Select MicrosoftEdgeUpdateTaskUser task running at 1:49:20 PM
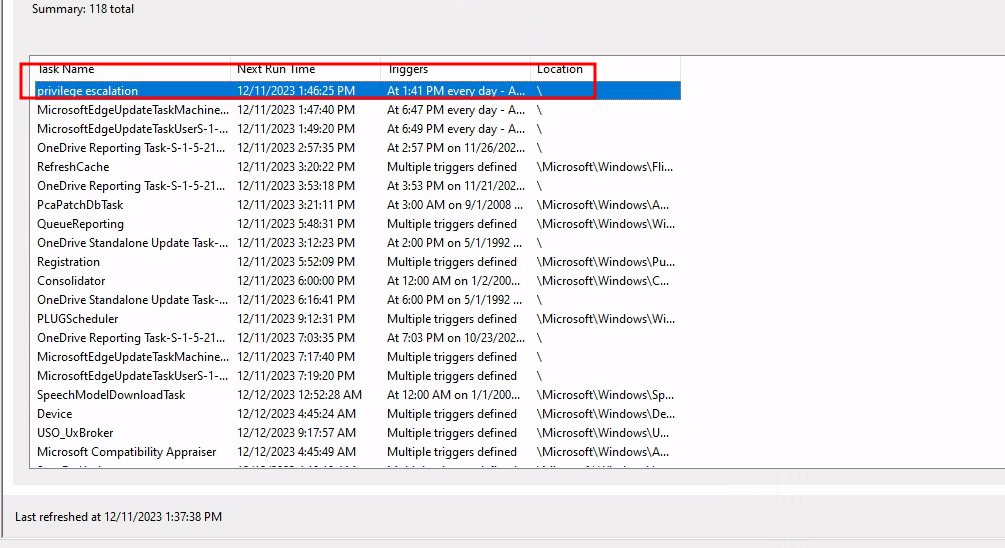1005x548 pixels. (132, 129)
